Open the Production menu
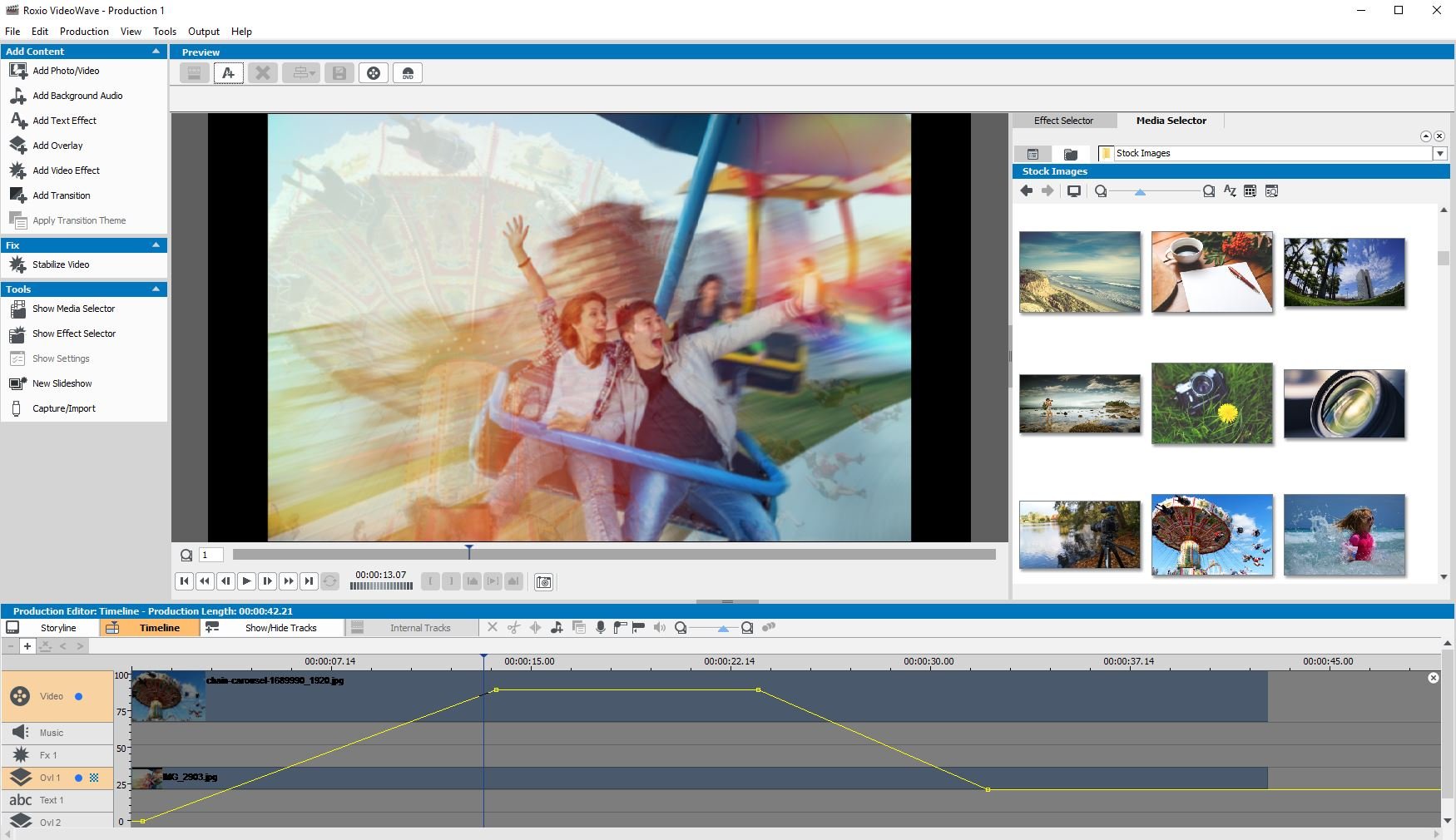 pos(83,31)
